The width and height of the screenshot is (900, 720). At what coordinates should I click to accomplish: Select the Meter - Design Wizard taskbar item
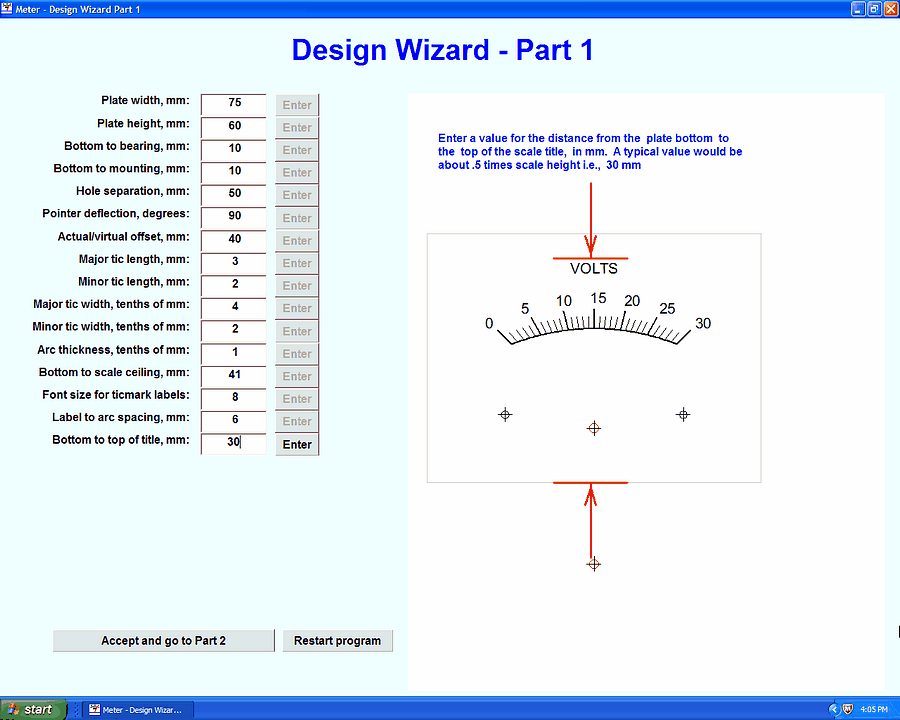[137, 709]
